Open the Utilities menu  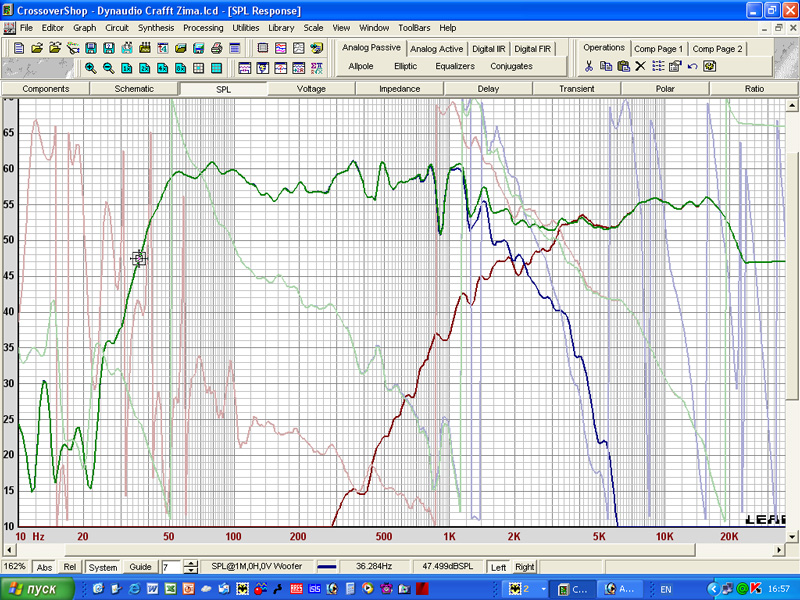pyautogui.click(x=246, y=28)
